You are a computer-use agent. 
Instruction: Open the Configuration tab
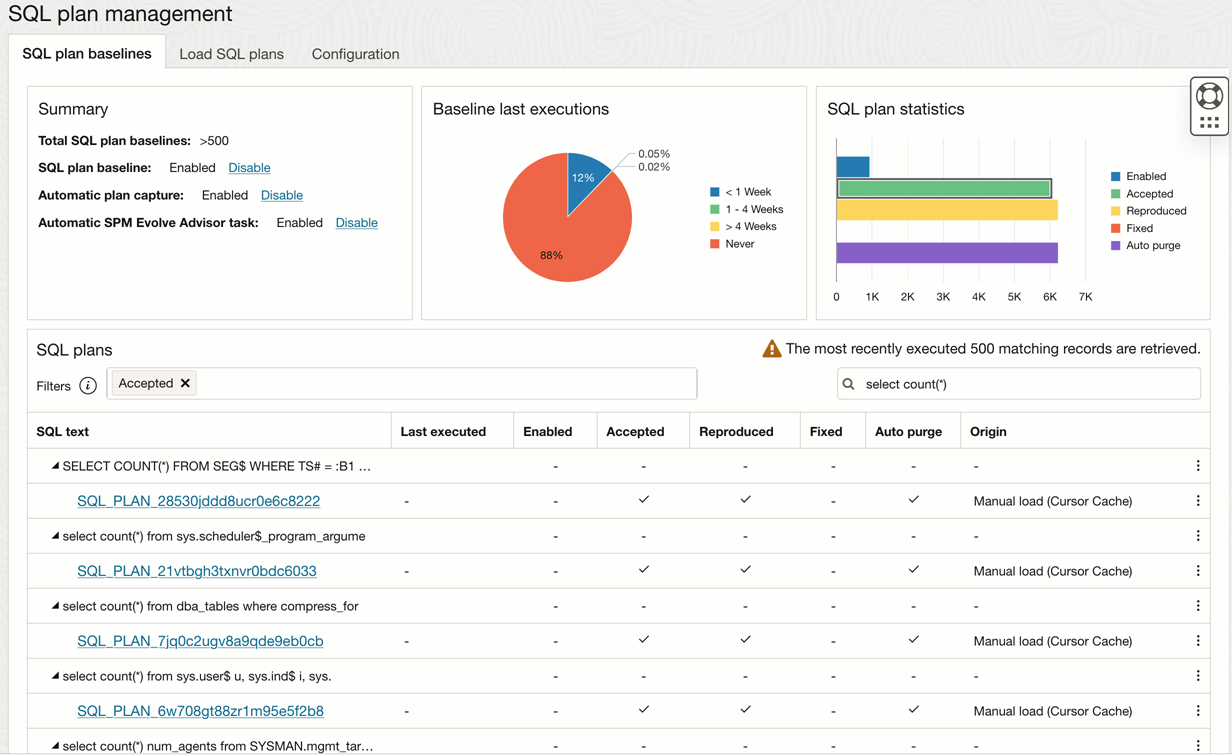tap(355, 54)
